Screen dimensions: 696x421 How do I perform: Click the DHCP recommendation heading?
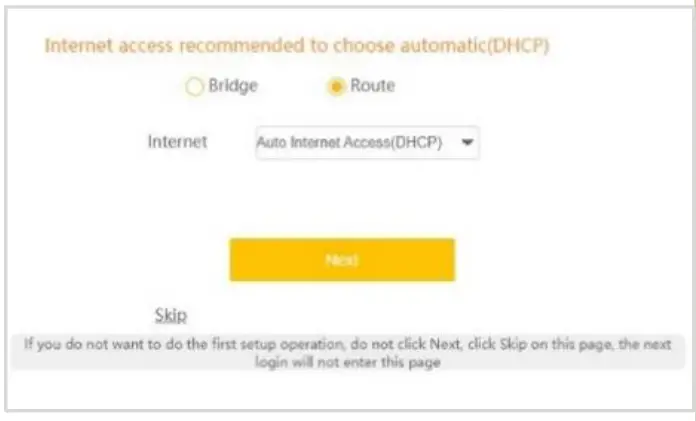[x=298, y=47]
